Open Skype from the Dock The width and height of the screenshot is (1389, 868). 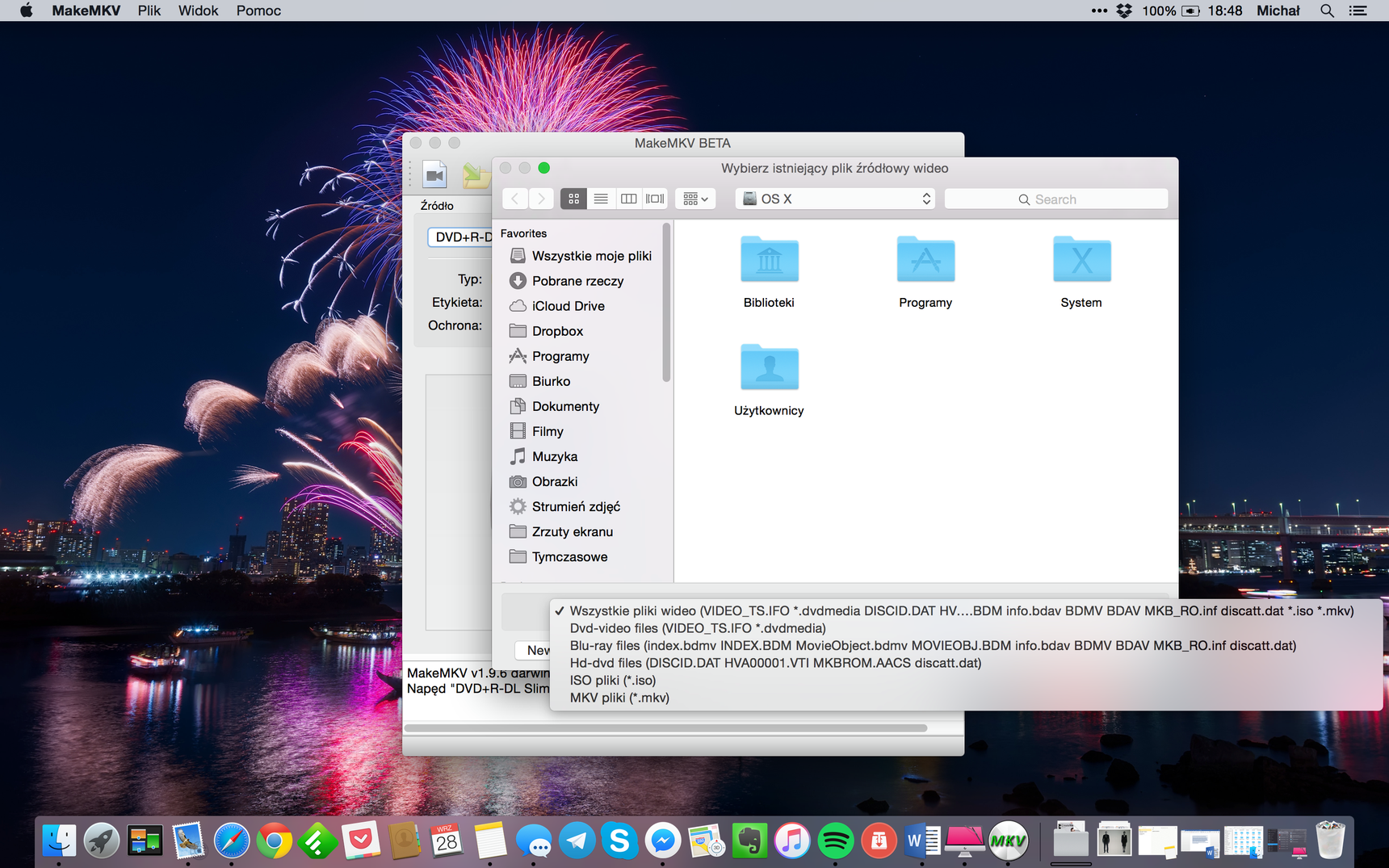pyautogui.click(x=619, y=841)
